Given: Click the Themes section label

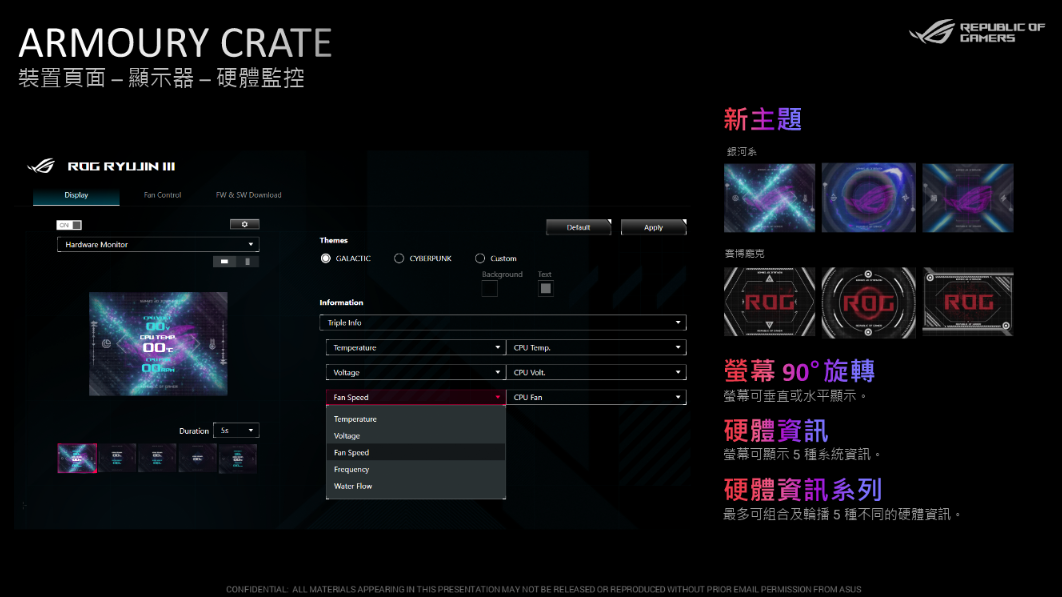Looking at the screenshot, I should pos(334,241).
